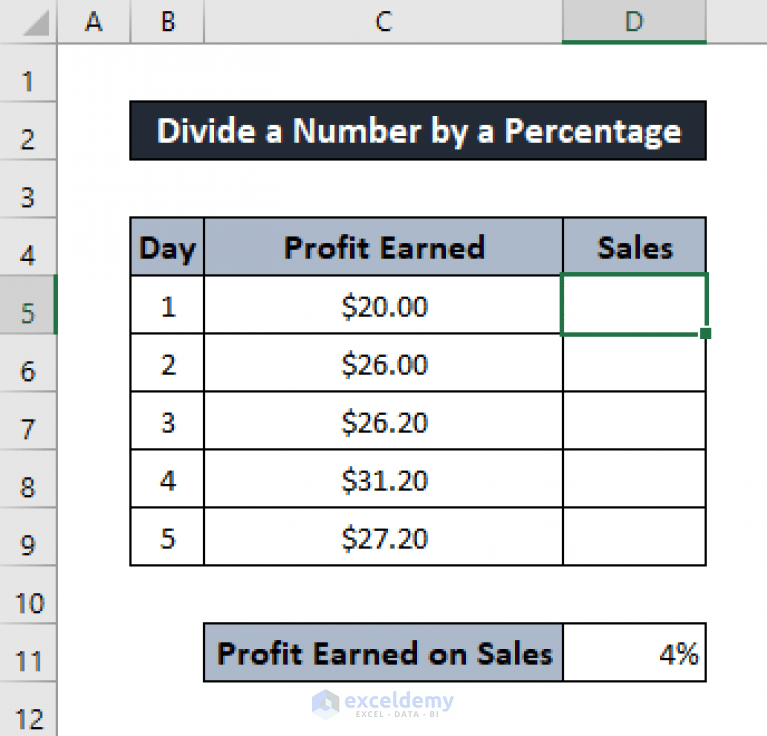Select row 6 header

(28, 362)
